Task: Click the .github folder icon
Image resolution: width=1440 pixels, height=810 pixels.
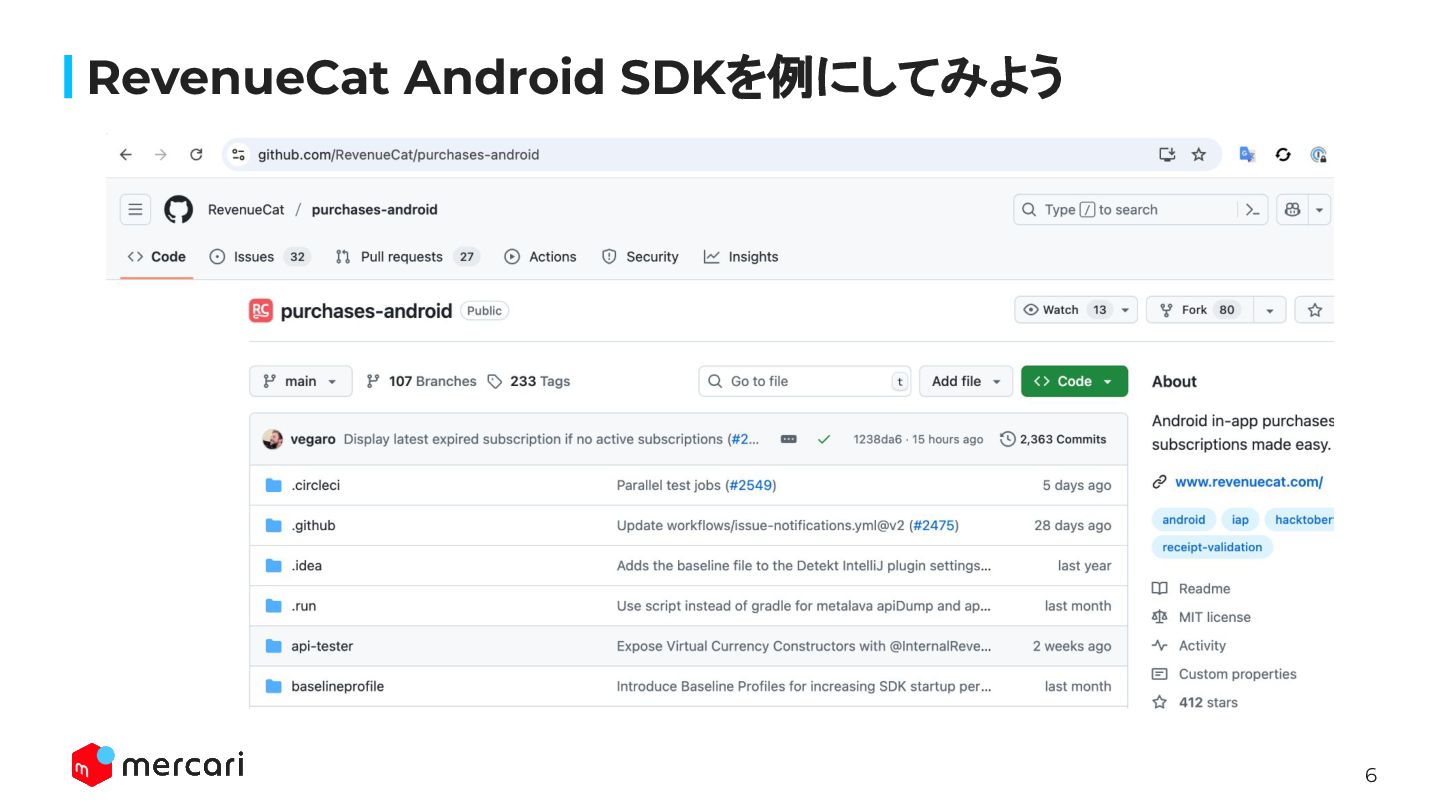Action: click(x=274, y=525)
